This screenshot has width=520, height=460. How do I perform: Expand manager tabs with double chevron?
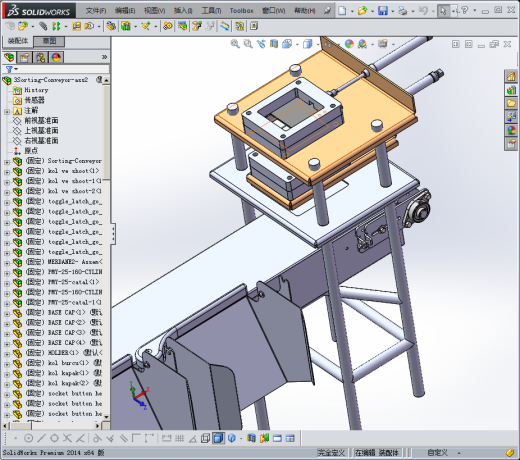(x=104, y=57)
